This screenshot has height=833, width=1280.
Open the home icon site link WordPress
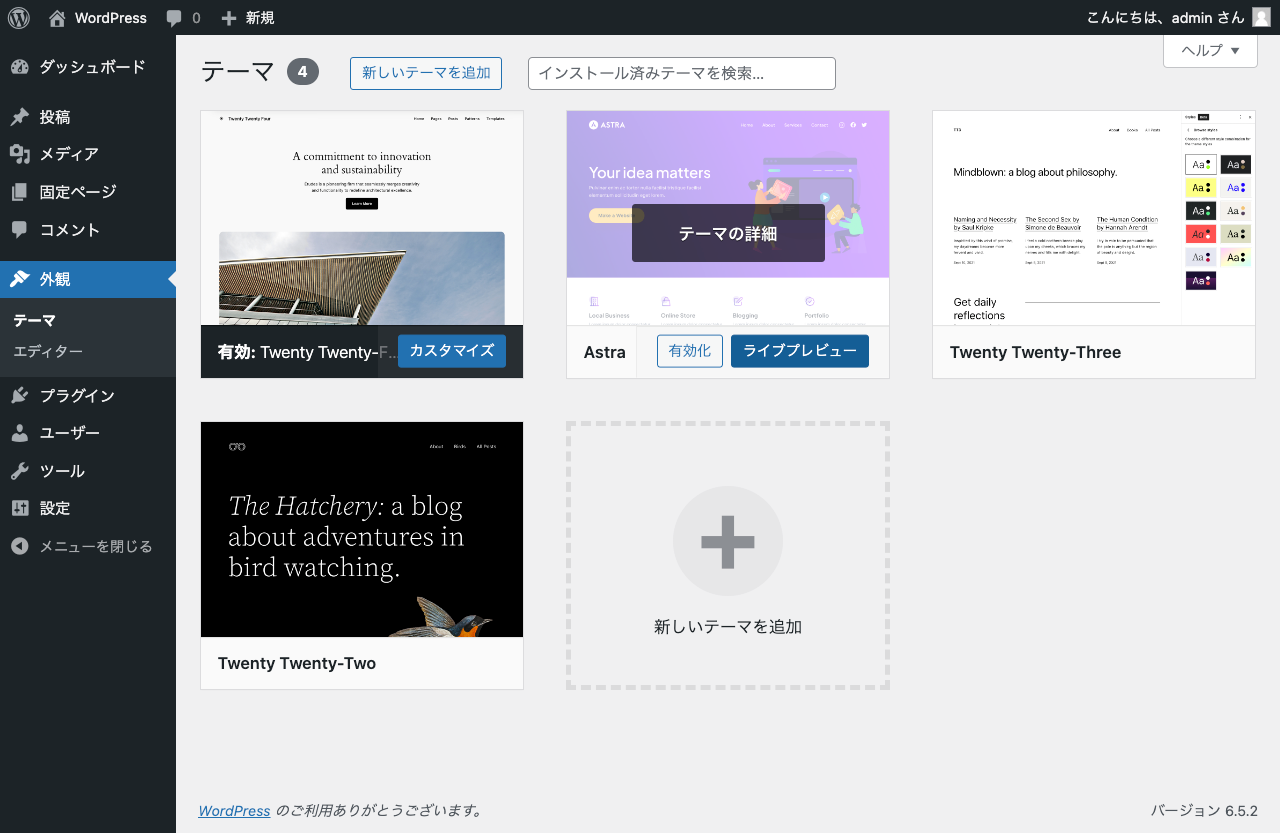(97, 17)
